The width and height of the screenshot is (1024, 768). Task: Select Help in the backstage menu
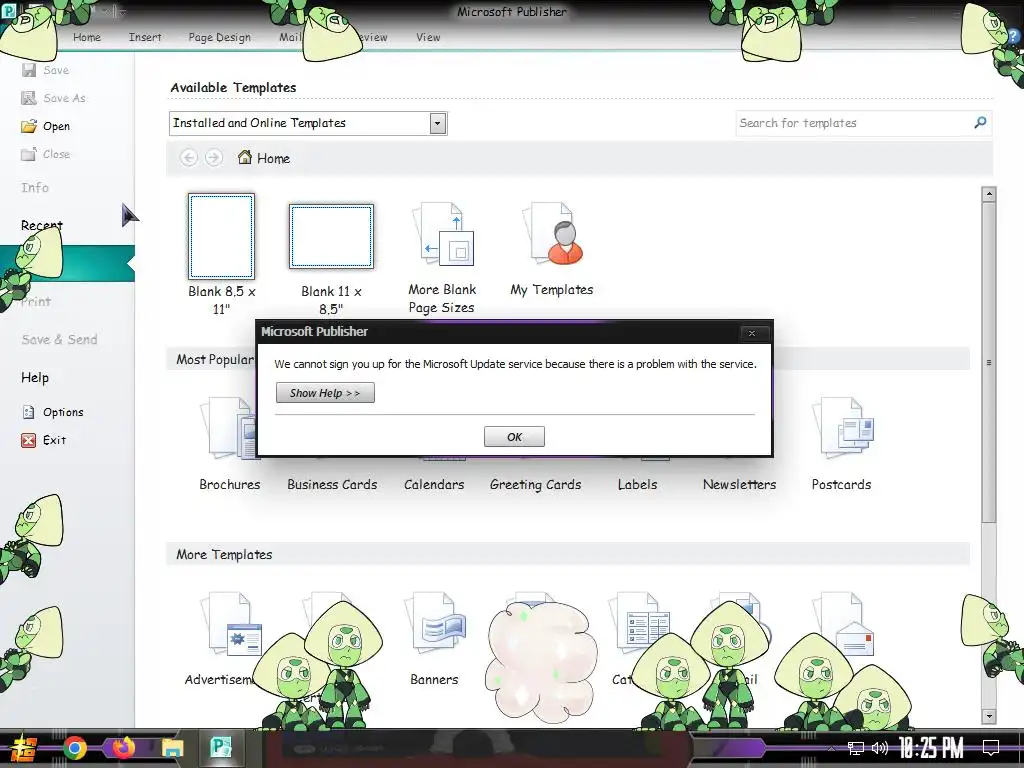point(35,377)
